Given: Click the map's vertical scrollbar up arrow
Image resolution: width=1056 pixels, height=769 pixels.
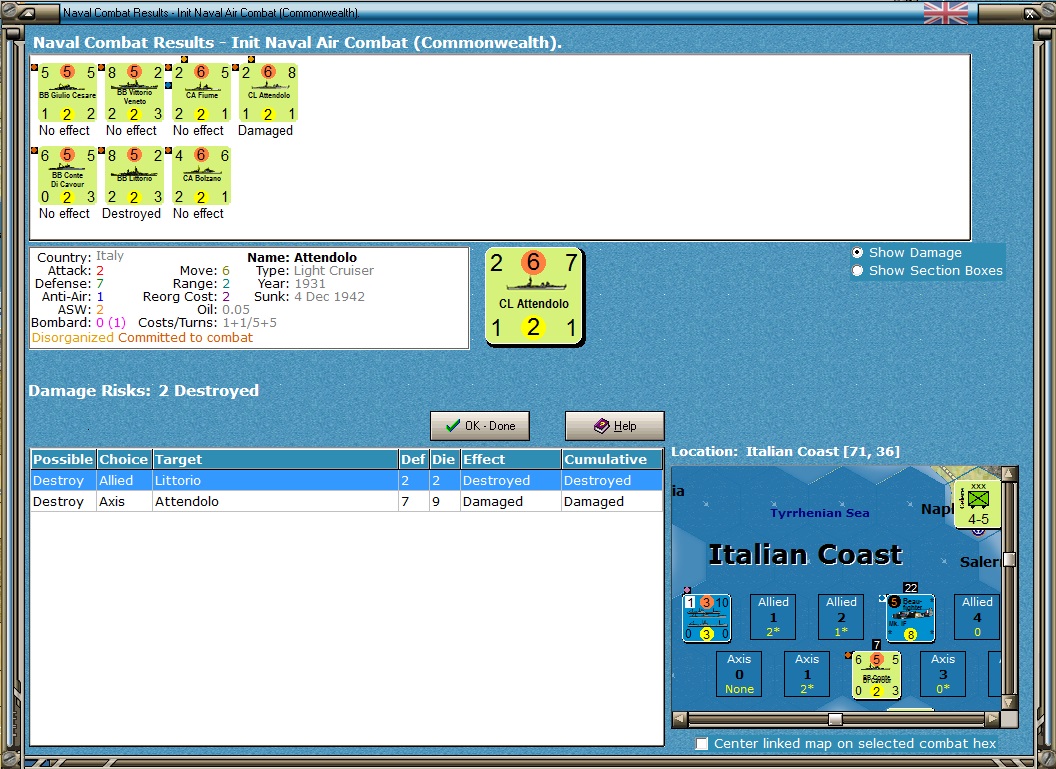Looking at the screenshot, I should pyautogui.click(x=1009, y=473).
